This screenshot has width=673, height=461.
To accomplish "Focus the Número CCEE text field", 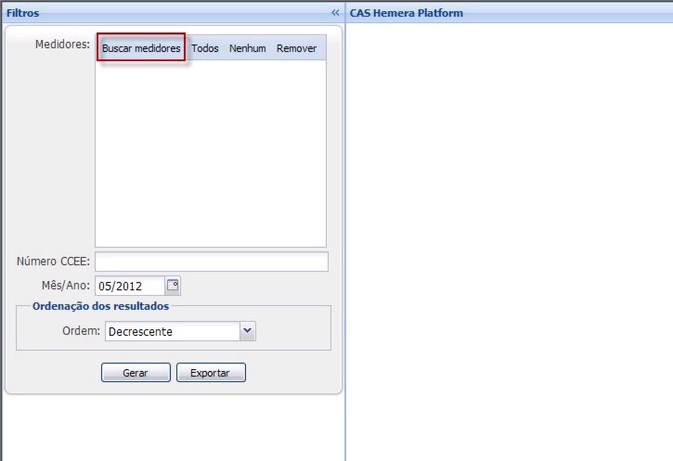I will click(x=211, y=262).
